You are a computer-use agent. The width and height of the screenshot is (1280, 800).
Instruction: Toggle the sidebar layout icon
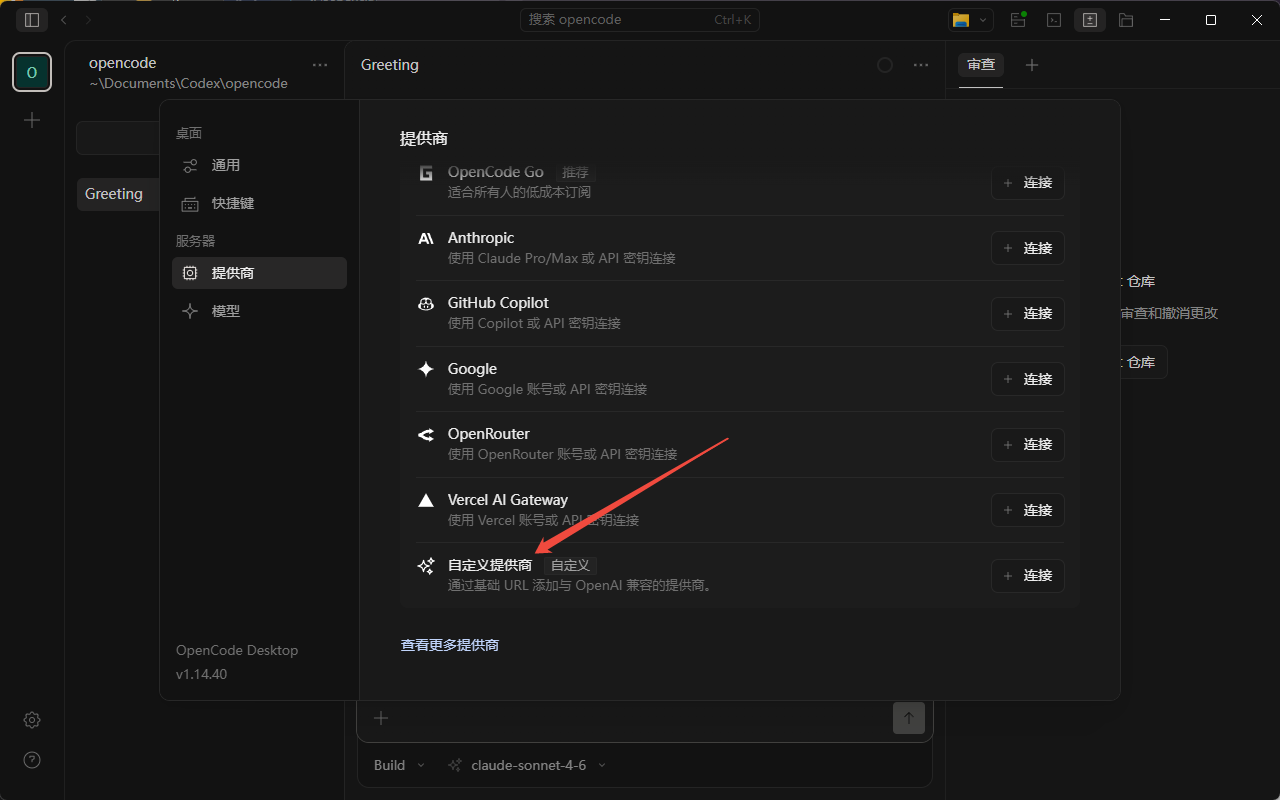(32, 20)
